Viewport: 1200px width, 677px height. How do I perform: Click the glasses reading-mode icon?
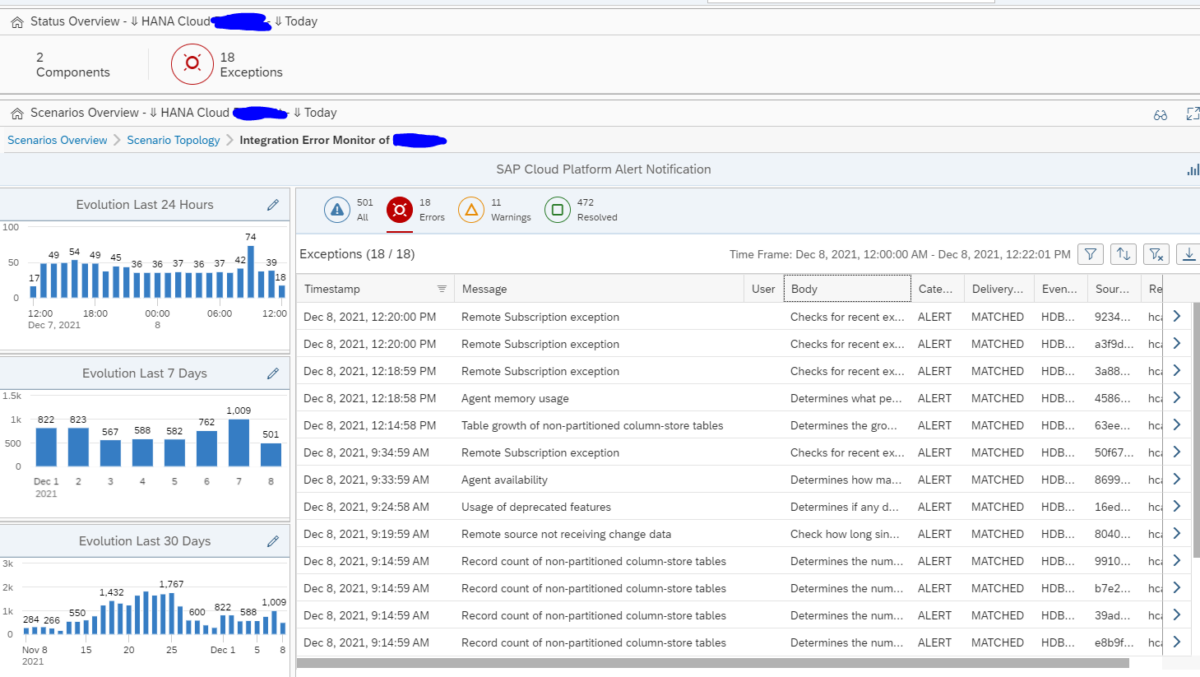tap(1160, 113)
